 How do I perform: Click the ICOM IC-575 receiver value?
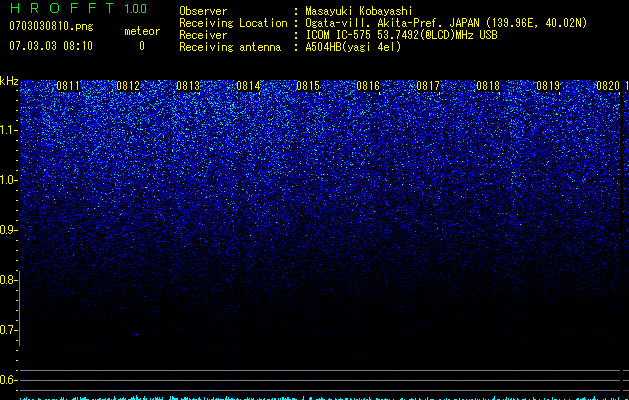coord(401,35)
